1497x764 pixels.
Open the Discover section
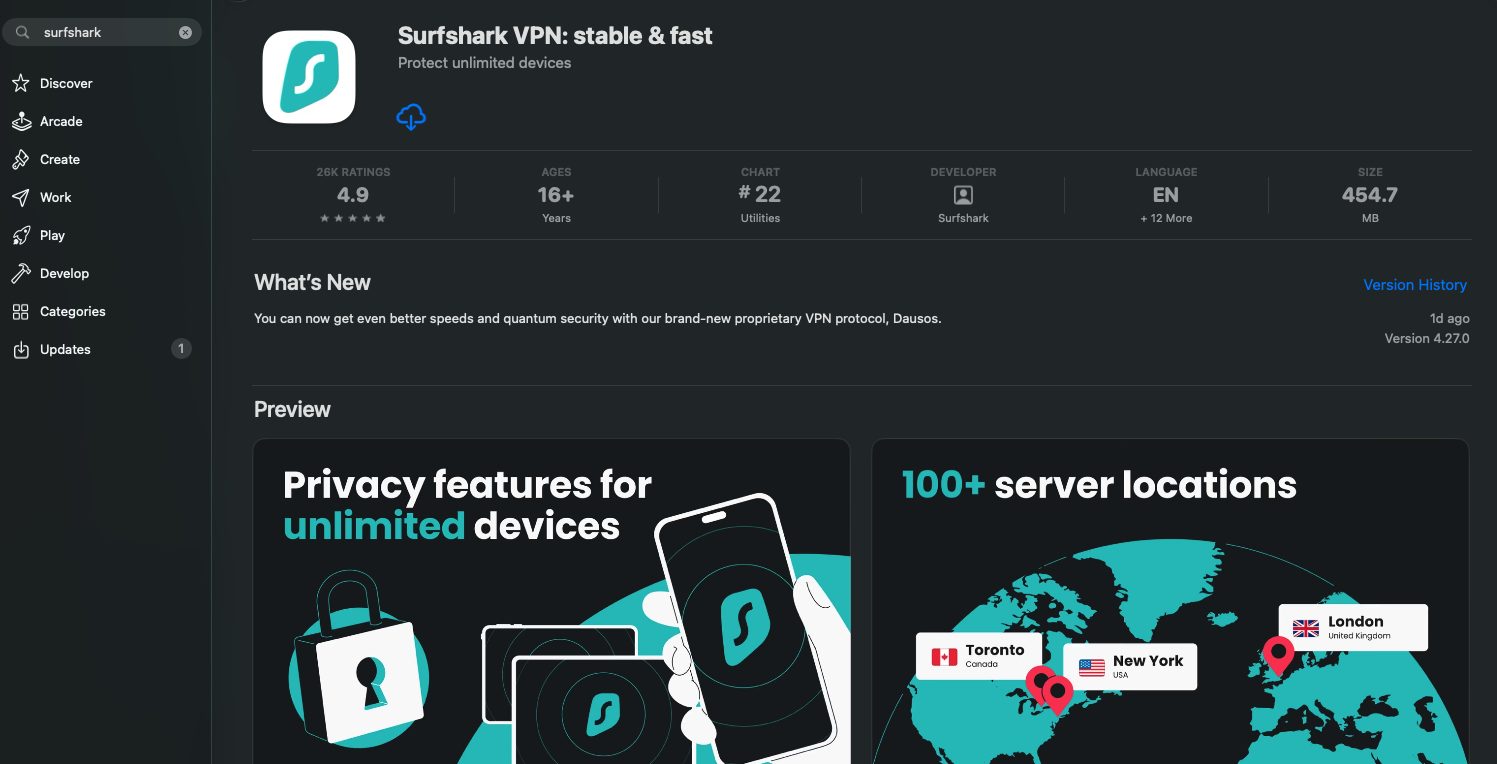tap(66, 84)
